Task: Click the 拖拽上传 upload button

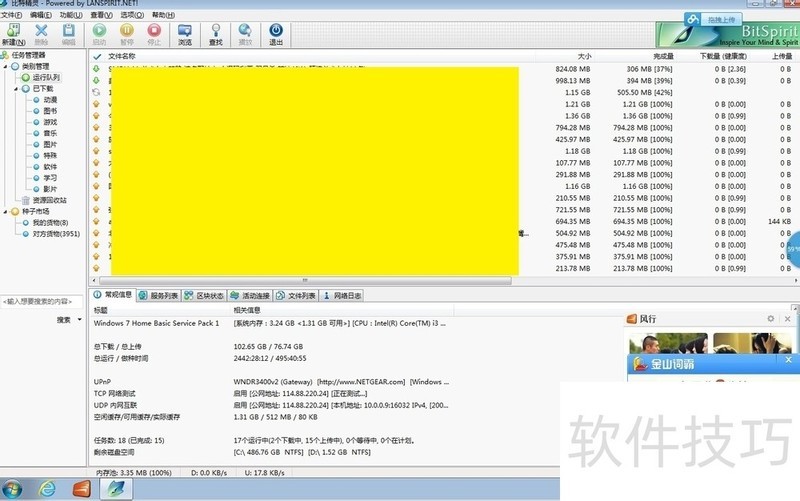Action: click(712, 19)
